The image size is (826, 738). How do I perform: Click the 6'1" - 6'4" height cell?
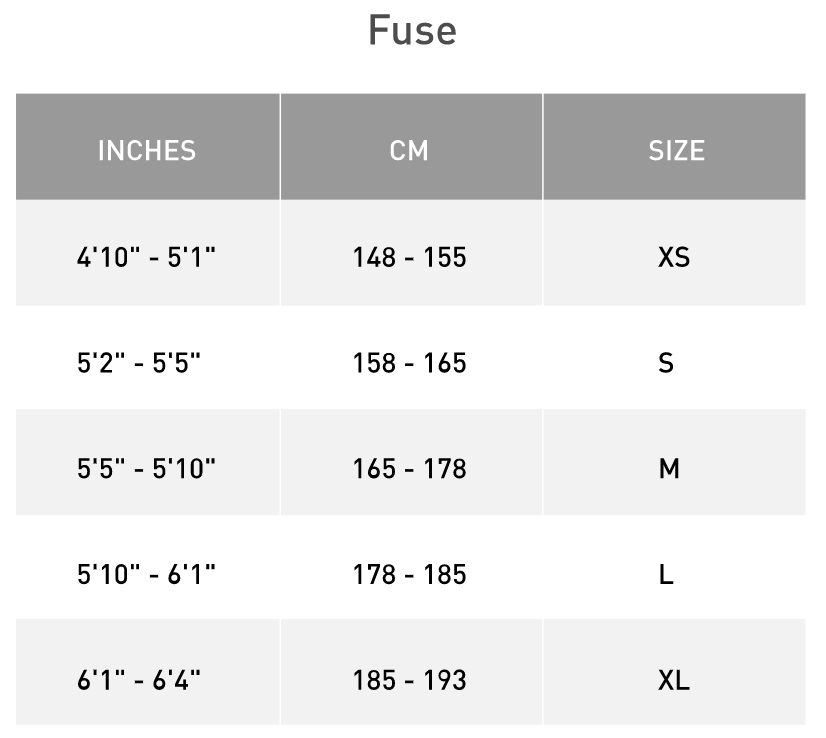pyautogui.click(x=139, y=680)
